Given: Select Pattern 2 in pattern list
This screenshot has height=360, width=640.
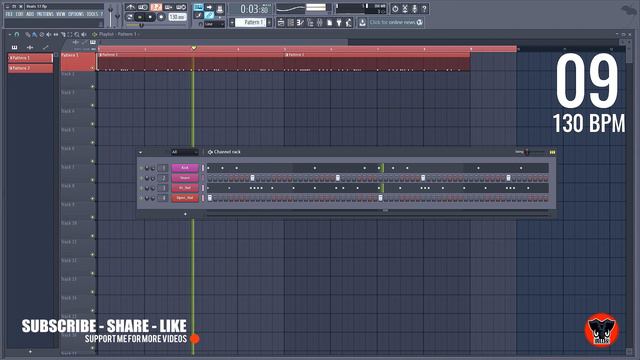Looking at the screenshot, I should pyautogui.click(x=30, y=68).
